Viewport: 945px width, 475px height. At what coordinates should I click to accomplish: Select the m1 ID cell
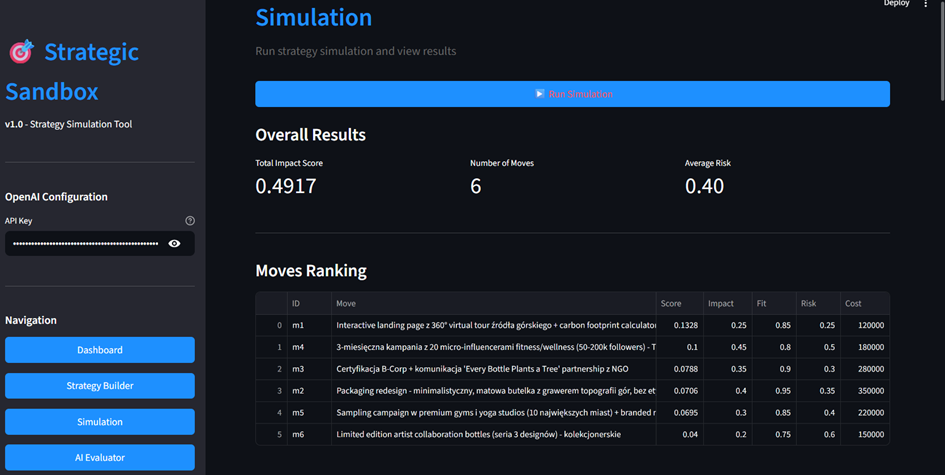pos(309,326)
